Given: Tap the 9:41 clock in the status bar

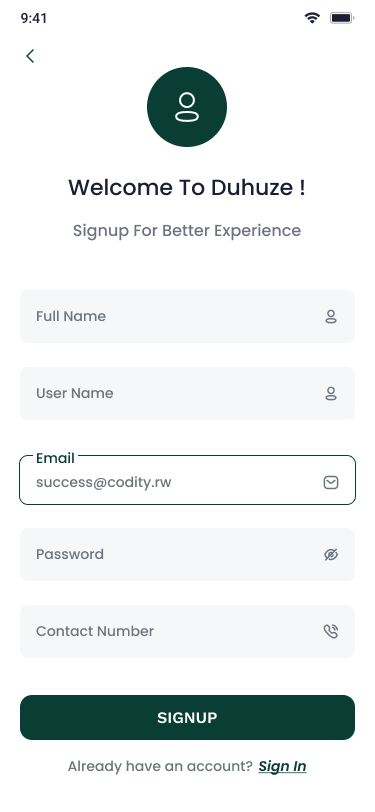Looking at the screenshot, I should pyautogui.click(x=34, y=18).
